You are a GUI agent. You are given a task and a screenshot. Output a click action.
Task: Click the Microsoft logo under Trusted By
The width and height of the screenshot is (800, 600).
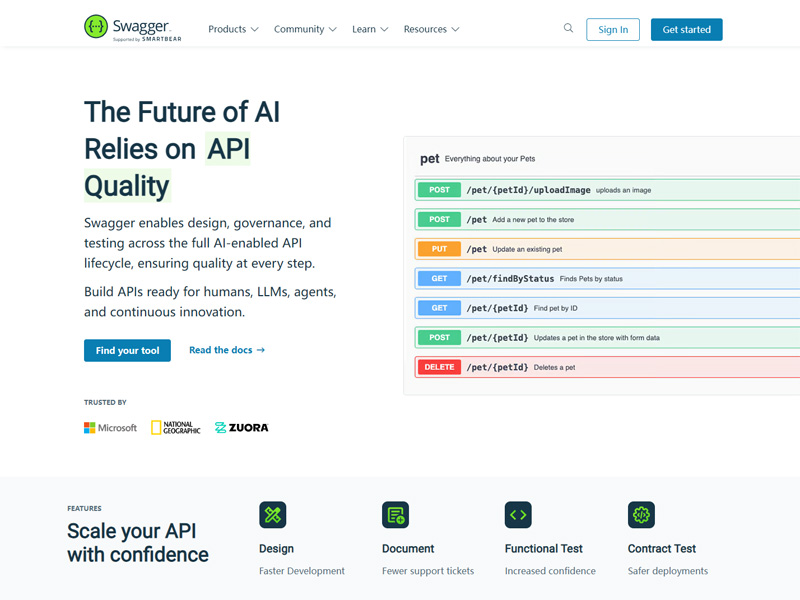point(111,428)
